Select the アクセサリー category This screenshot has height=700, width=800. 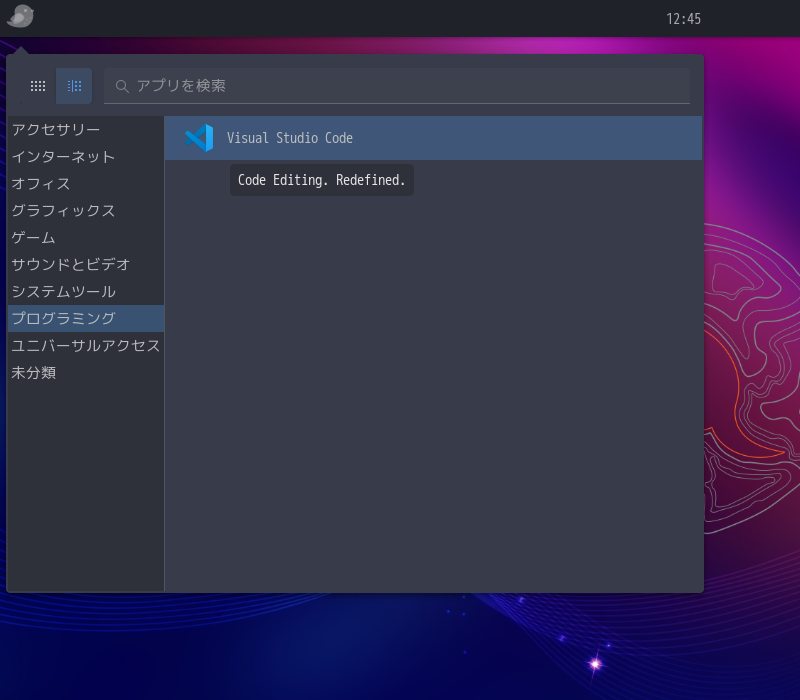[86, 130]
